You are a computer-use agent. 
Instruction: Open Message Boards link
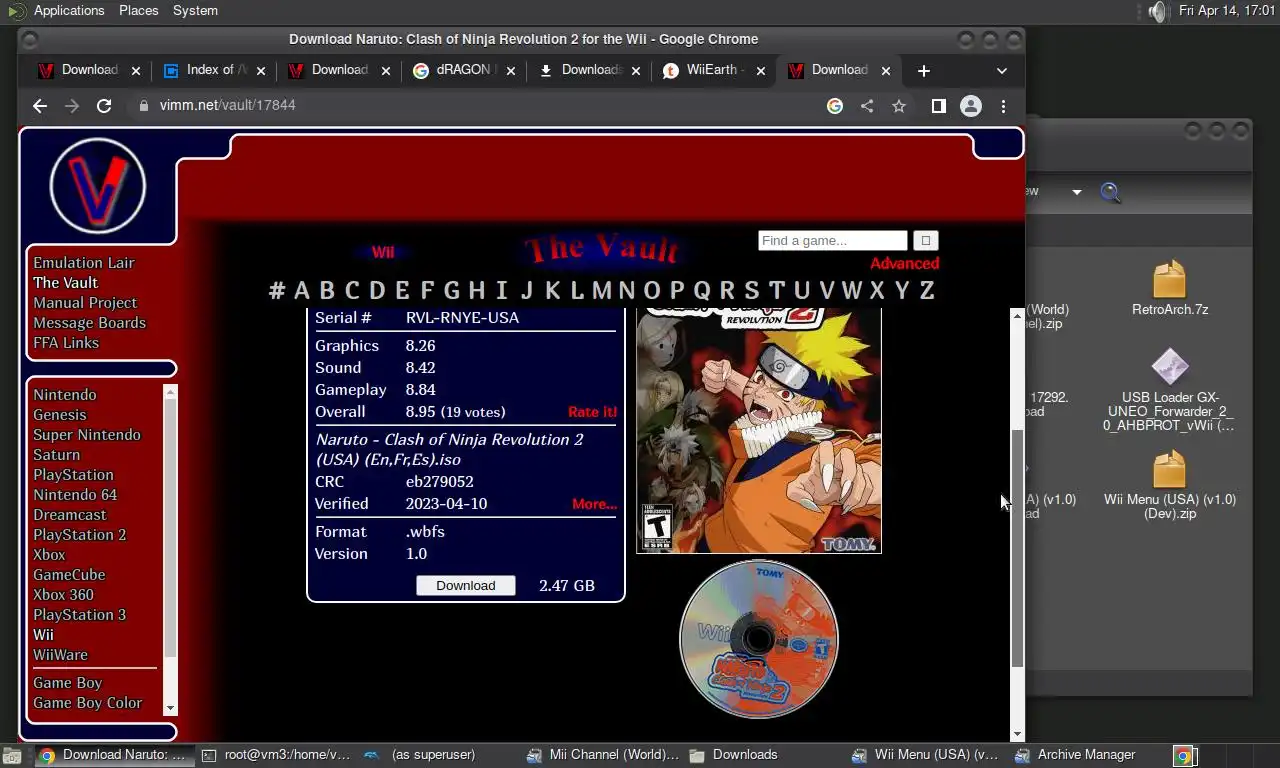(89, 322)
